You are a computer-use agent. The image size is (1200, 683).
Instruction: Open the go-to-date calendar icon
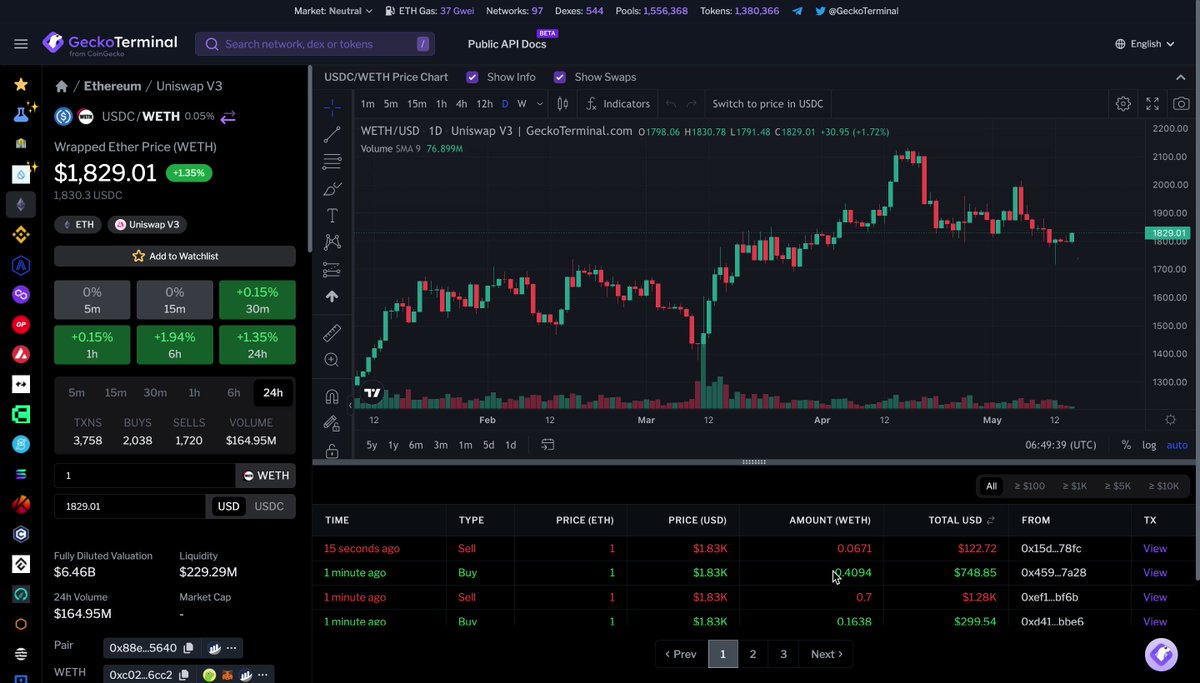click(x=548, y=445)
